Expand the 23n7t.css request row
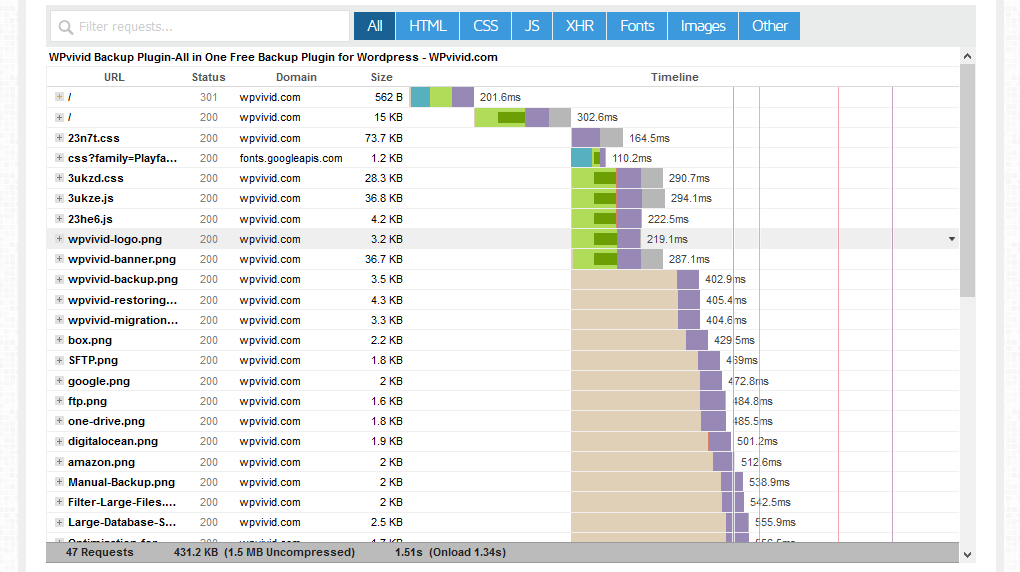The width and height of the screenshot is (1020, 572). [x=59, y=138]
